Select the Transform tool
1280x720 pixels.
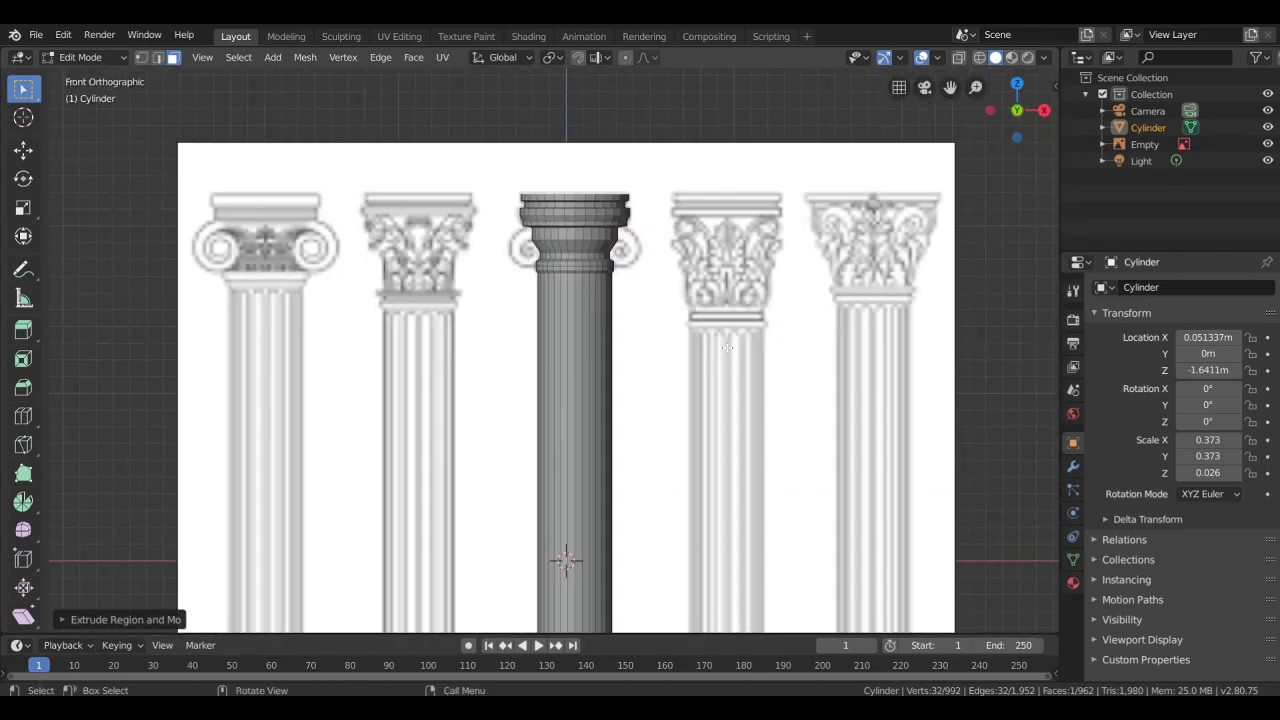pyautogui.click(x=23, y=237)
